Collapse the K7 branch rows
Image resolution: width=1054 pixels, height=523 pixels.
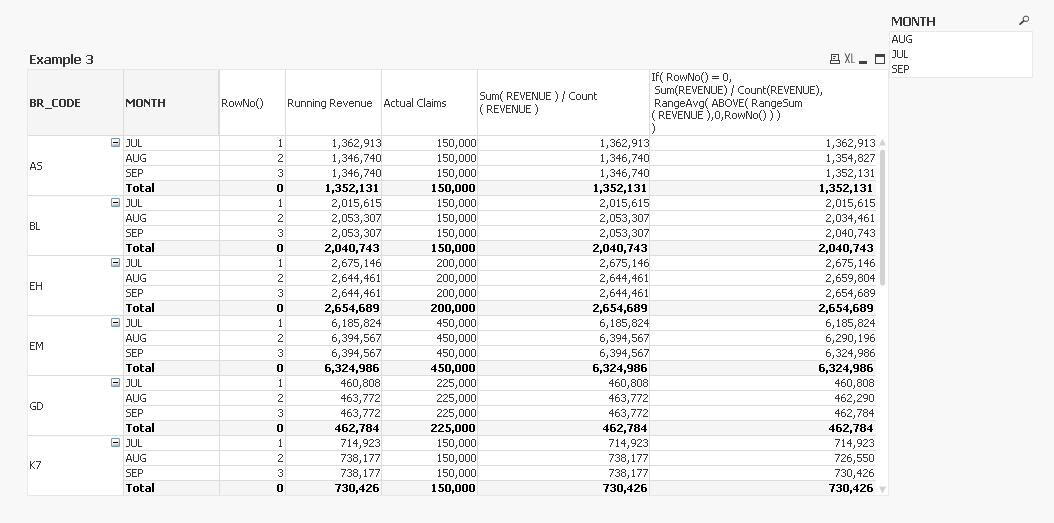[x=116, y=443]
